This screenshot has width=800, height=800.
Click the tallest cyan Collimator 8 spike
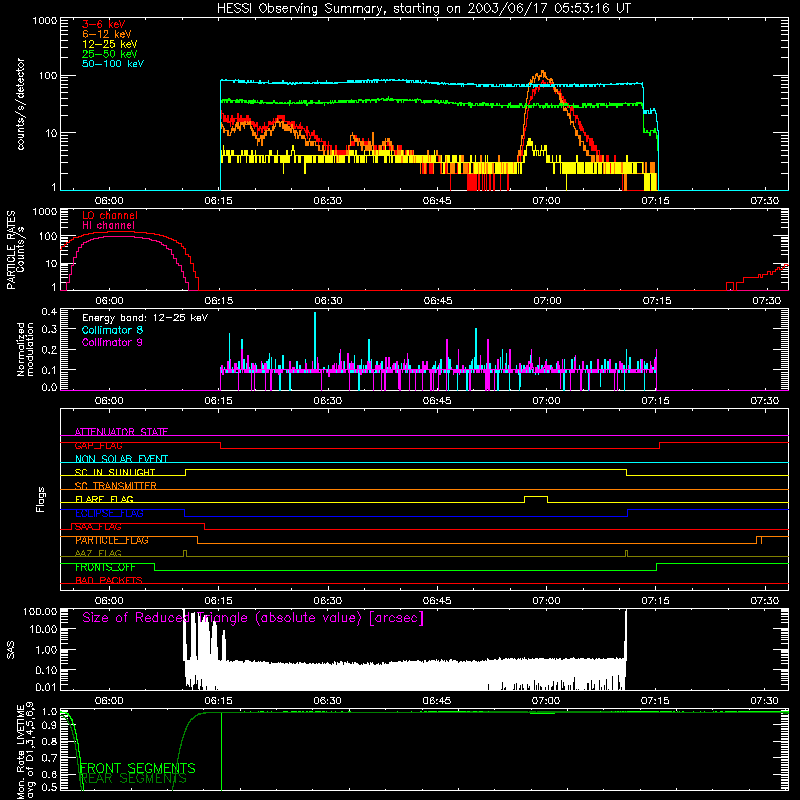[315, 341]
